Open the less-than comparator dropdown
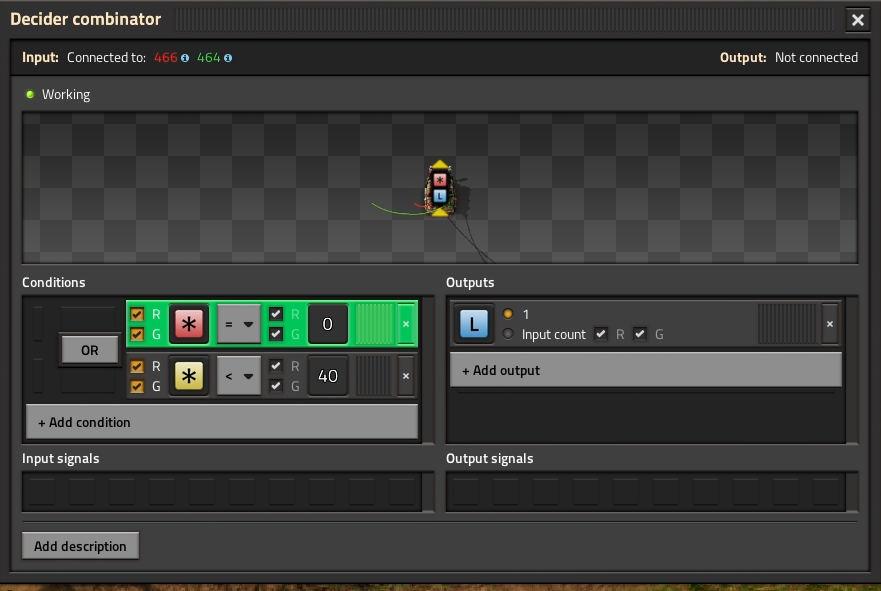 pyautogui.click(x=239, y=376)
